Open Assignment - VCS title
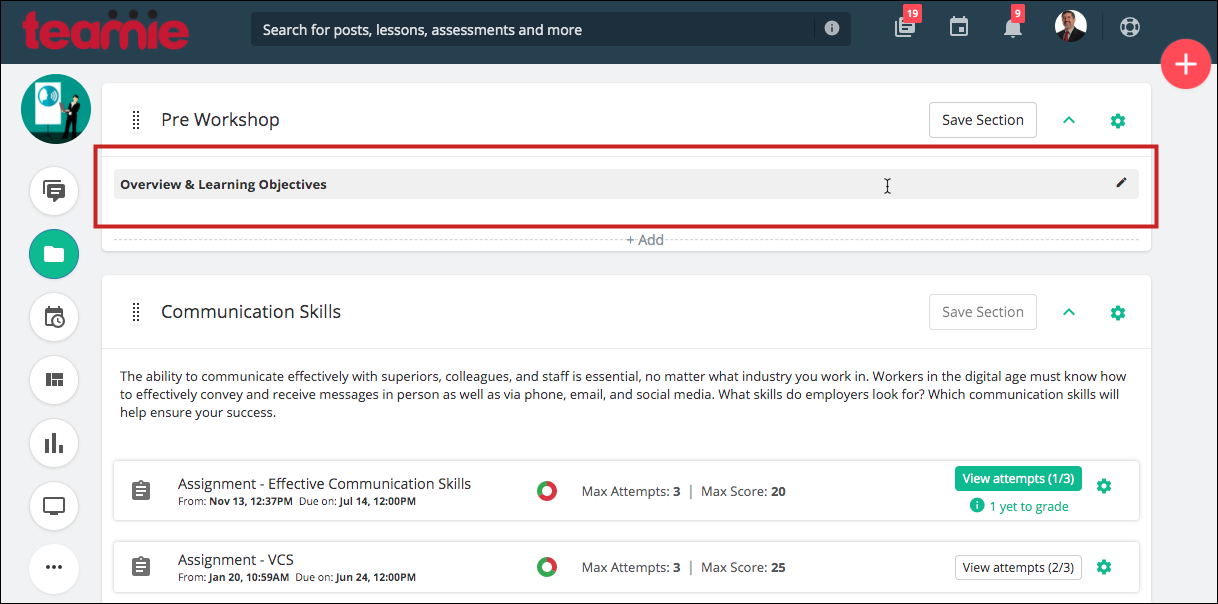This screenshot has height=604, width=1218. (x=236, y=560)
